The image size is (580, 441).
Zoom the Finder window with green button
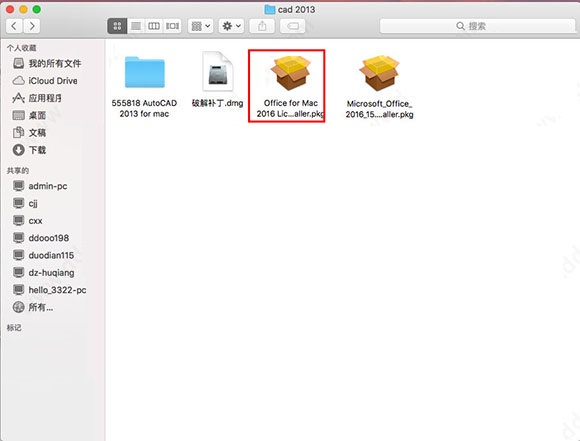pos(37,9)
